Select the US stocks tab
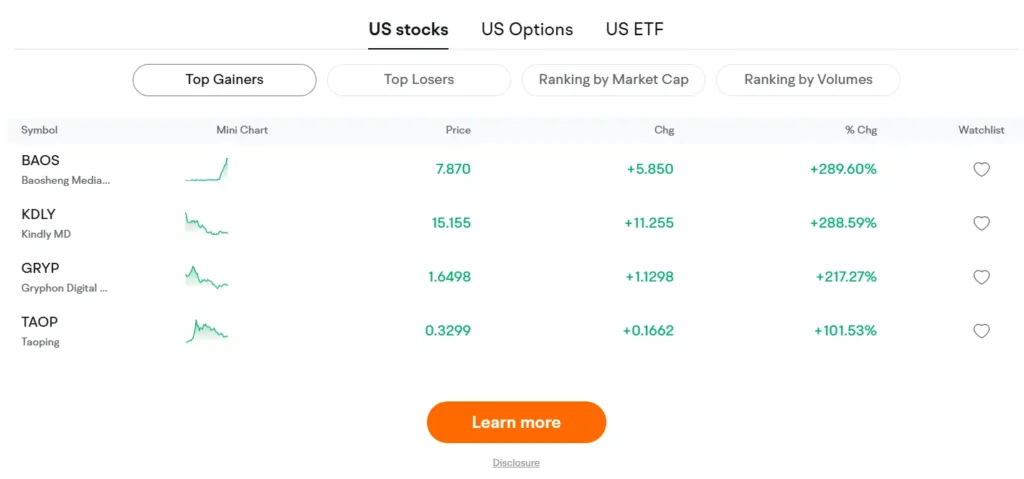The width and height of the screenshot is (1024, 479). 408,29
